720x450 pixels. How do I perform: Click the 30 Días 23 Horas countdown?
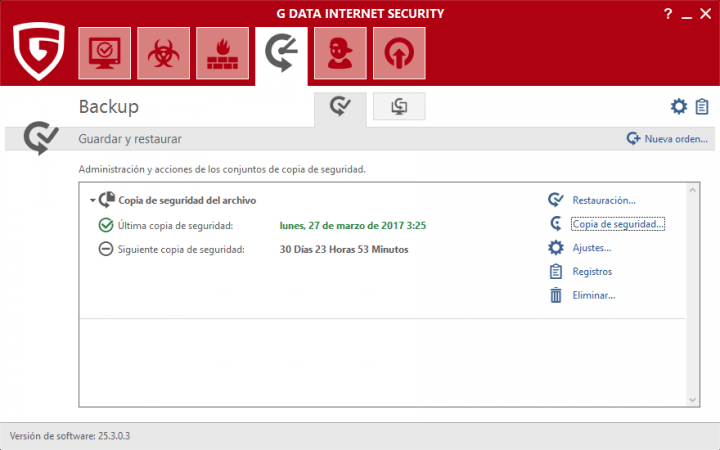[x=344, y=249]
